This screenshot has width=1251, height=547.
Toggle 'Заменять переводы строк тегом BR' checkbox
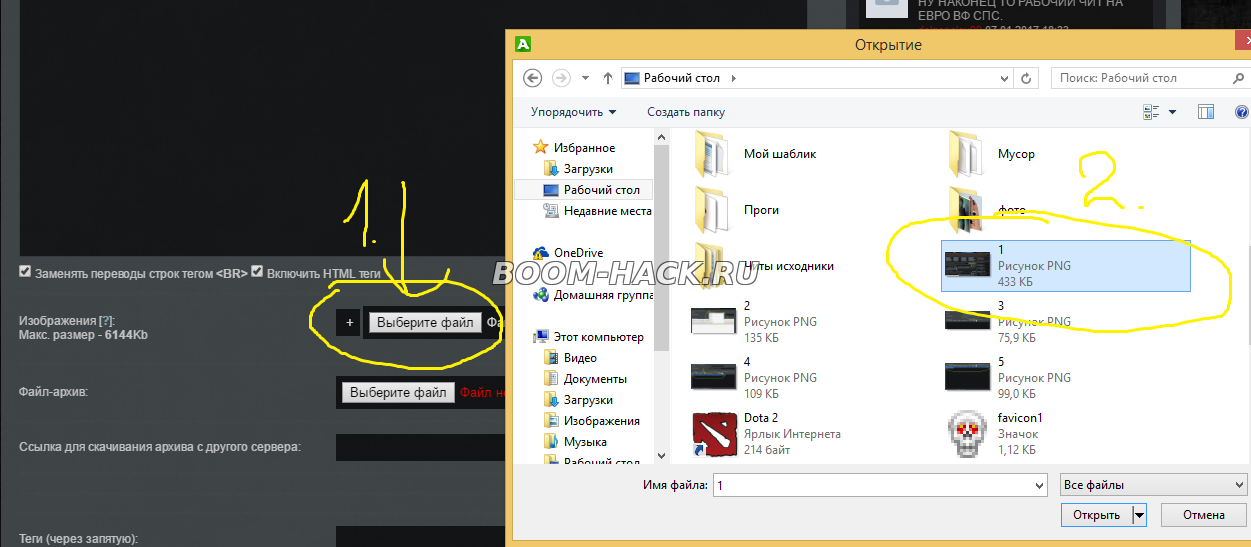tap(24, 272)
